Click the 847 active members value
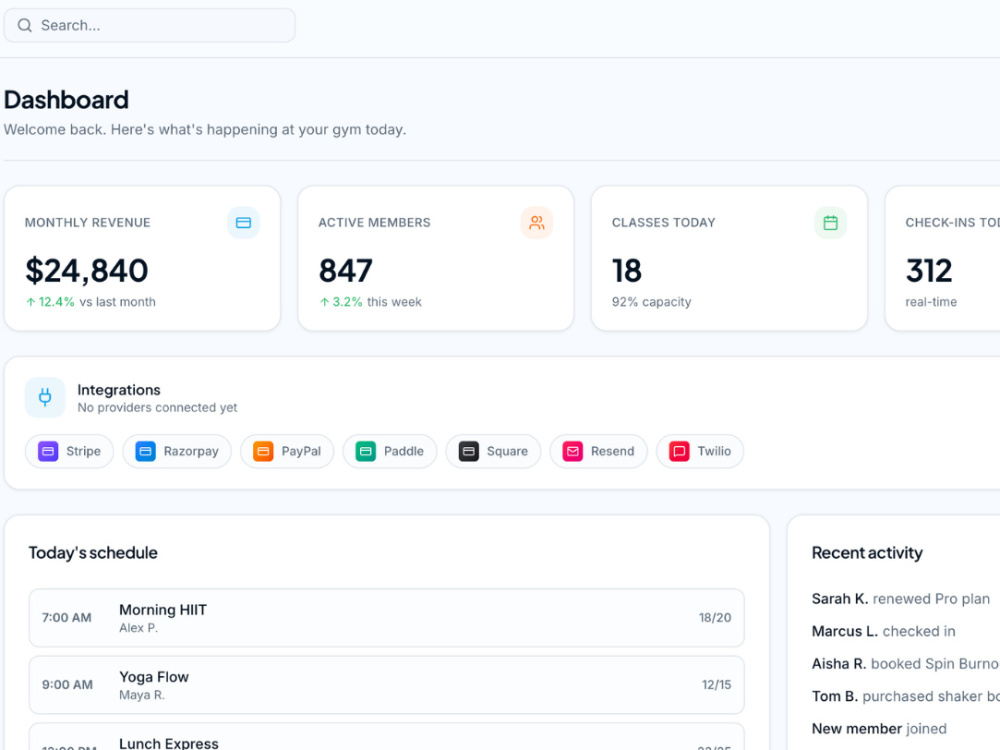 (346, 270)
